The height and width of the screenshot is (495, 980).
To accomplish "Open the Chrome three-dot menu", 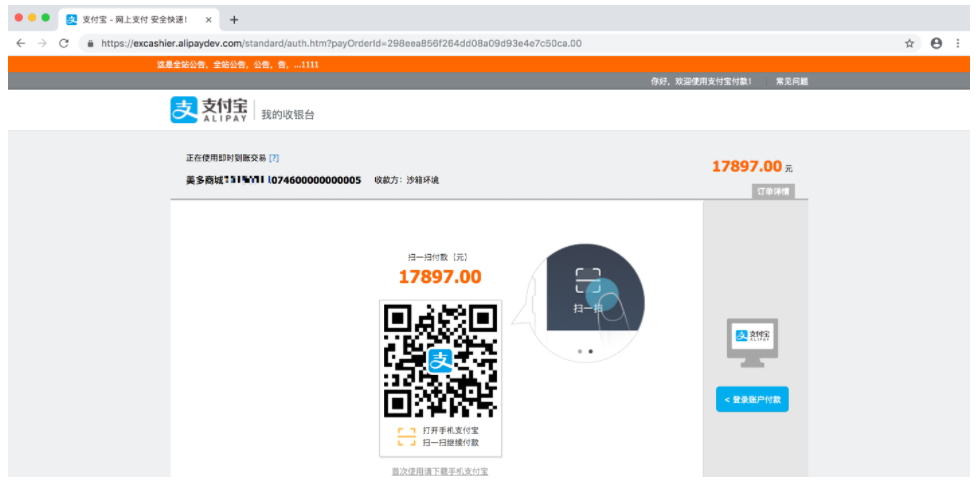I will pyautogui.click(x=958, y=43).
